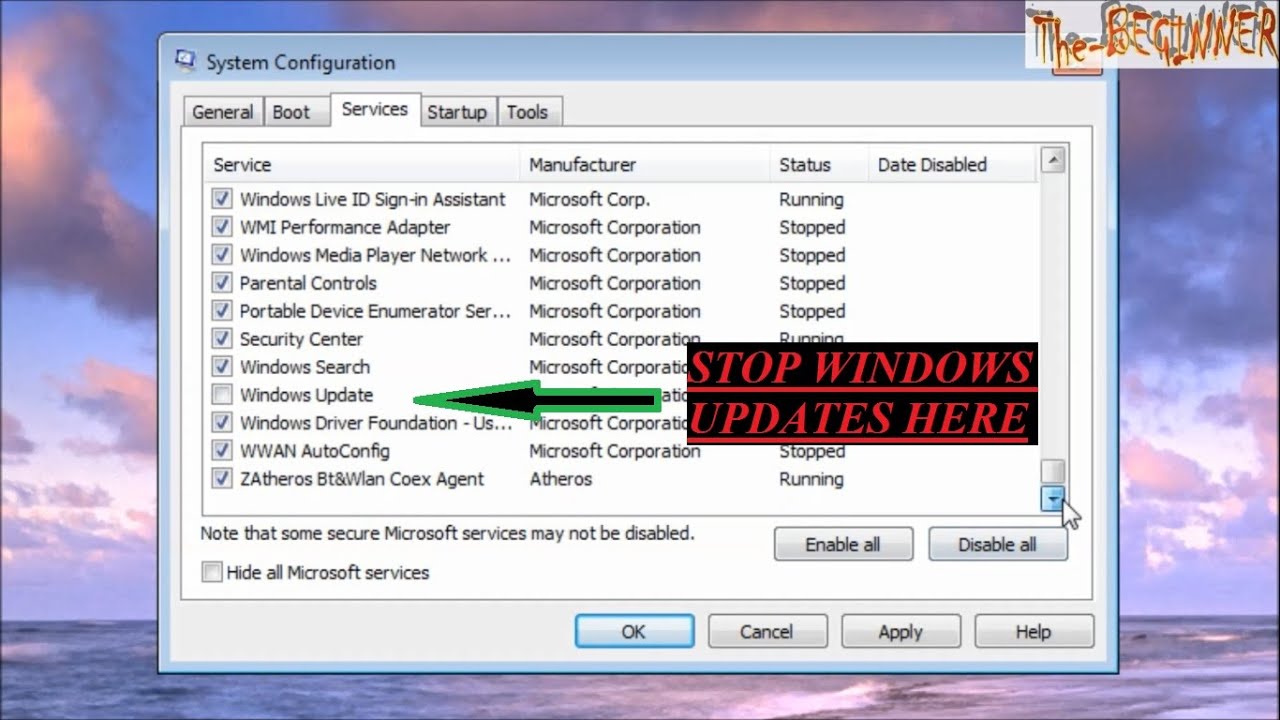
Task: Uncheck the WWAN AutoConfig service
Action: [x=222, y=451]
